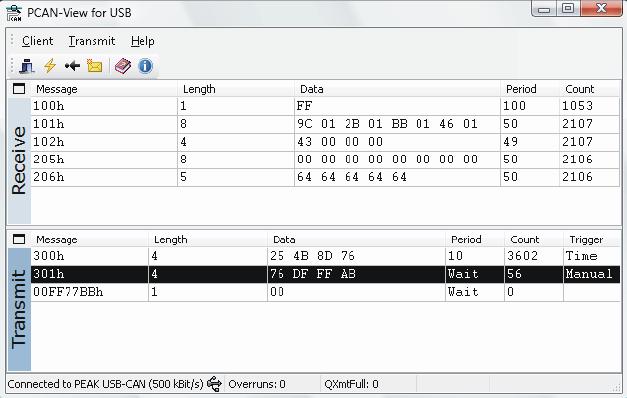Screen dimensions: 627x398
Task: Click count 3602 in transmit list
Action: (x=523, y=256)
